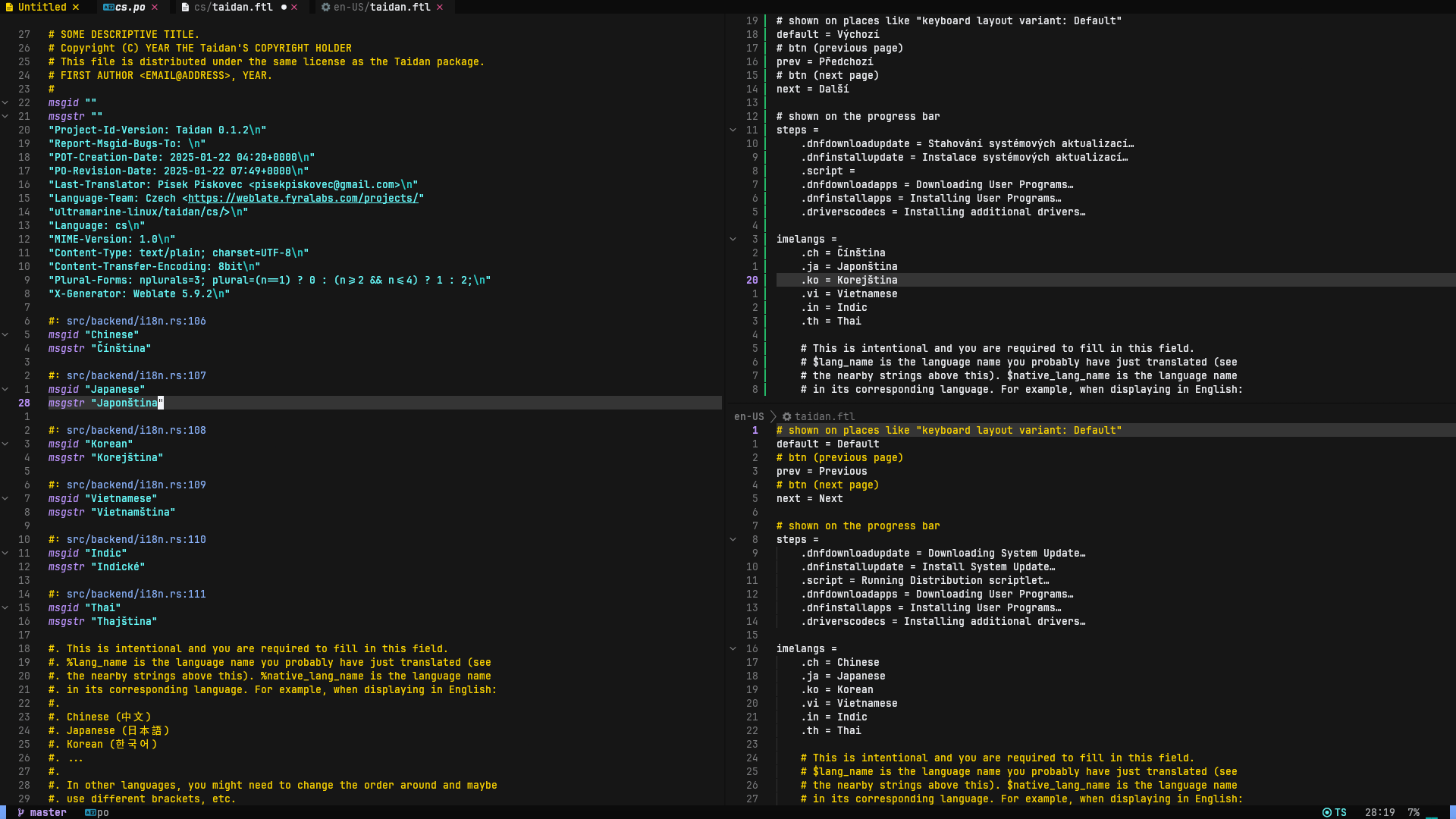Click the "#. Korean (한국어)" comment line
The image size is (1456, 819).
tap(103, 744)
